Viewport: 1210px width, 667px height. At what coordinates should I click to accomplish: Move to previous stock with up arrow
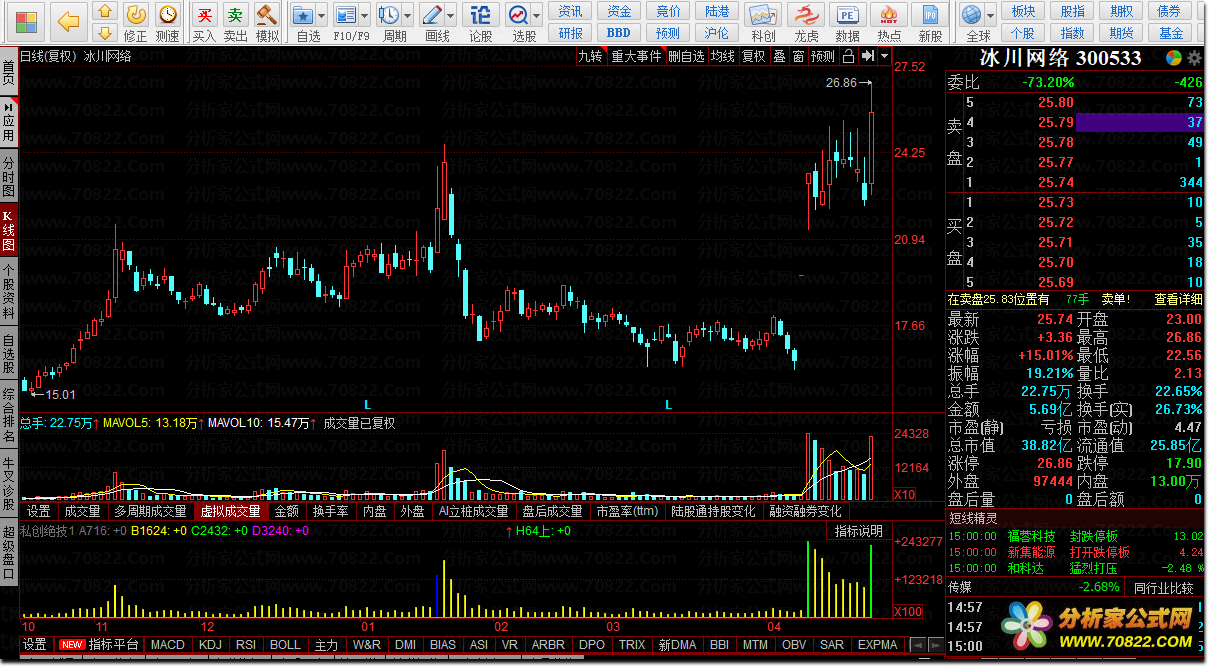click(105, 11)
